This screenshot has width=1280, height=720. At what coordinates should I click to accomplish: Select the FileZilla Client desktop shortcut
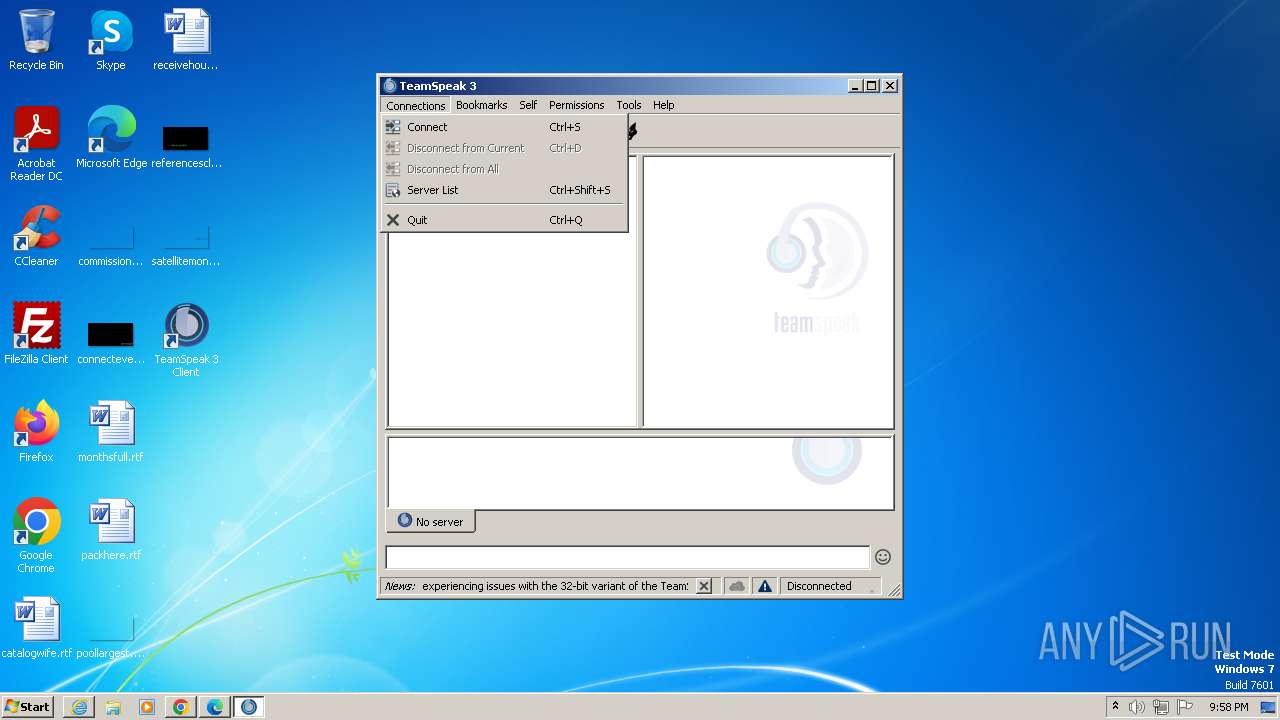click(36, 334)
